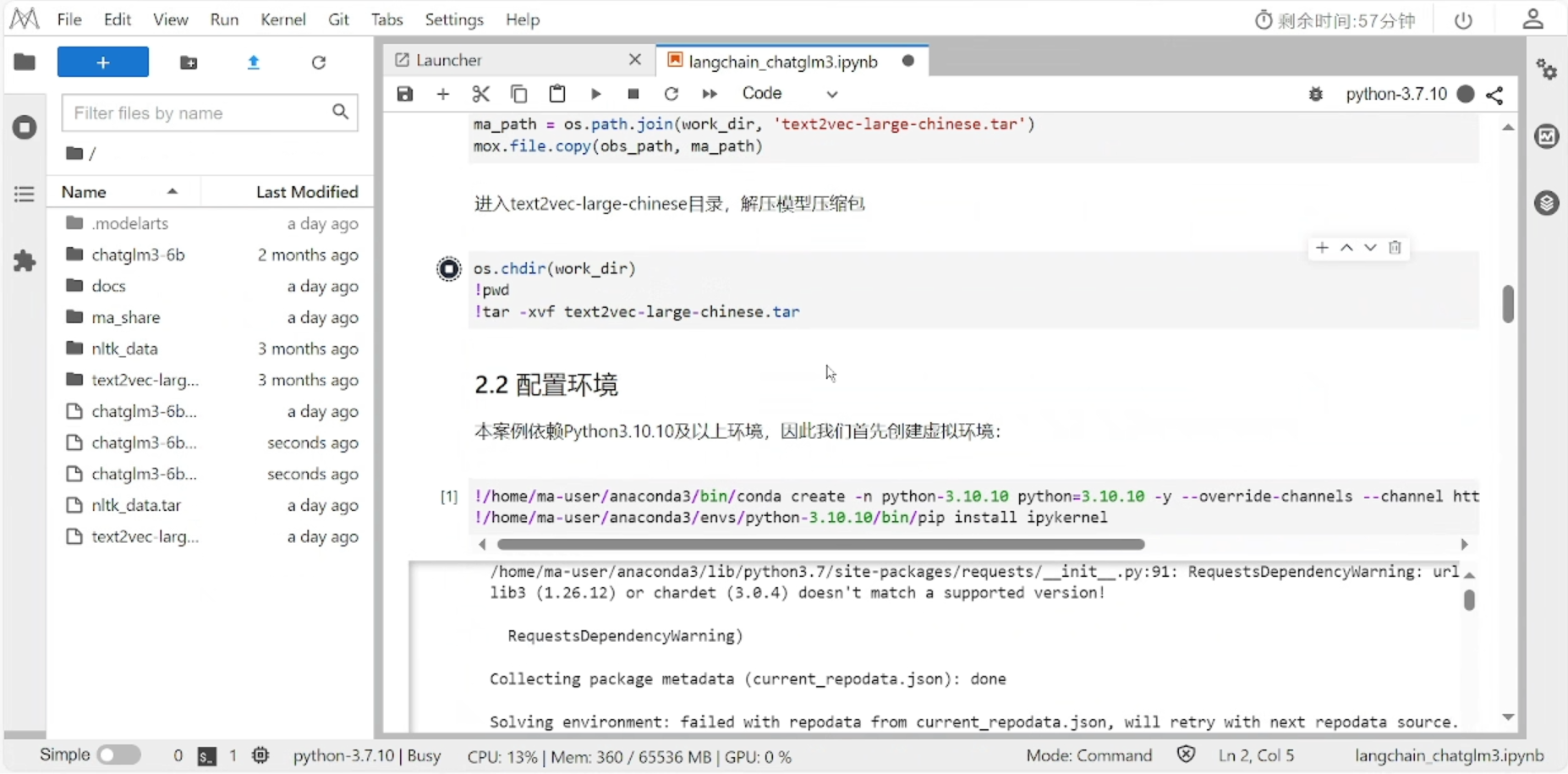Screen dimensions: 1568x774
Task: Open the Kernel menu
Action: click(x=283, y=19)
